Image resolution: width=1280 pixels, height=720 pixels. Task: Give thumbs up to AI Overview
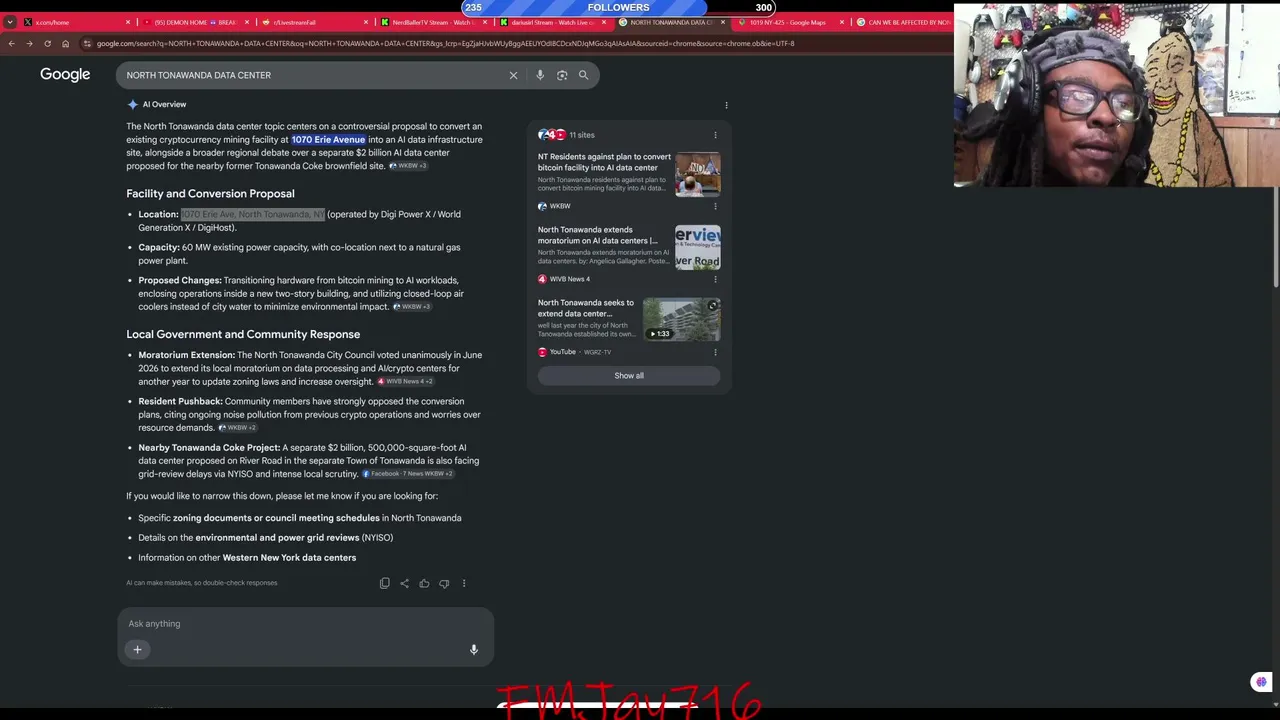[x=424, y=583]
